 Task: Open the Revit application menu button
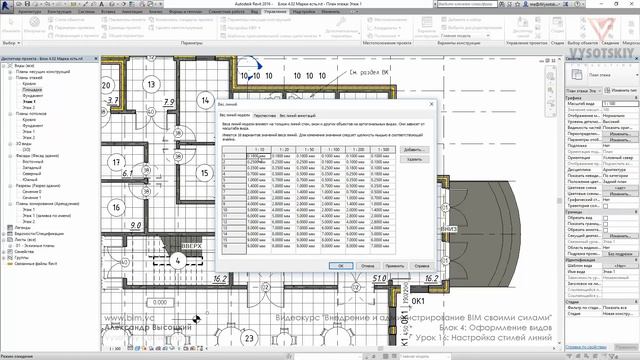(6, 6)
